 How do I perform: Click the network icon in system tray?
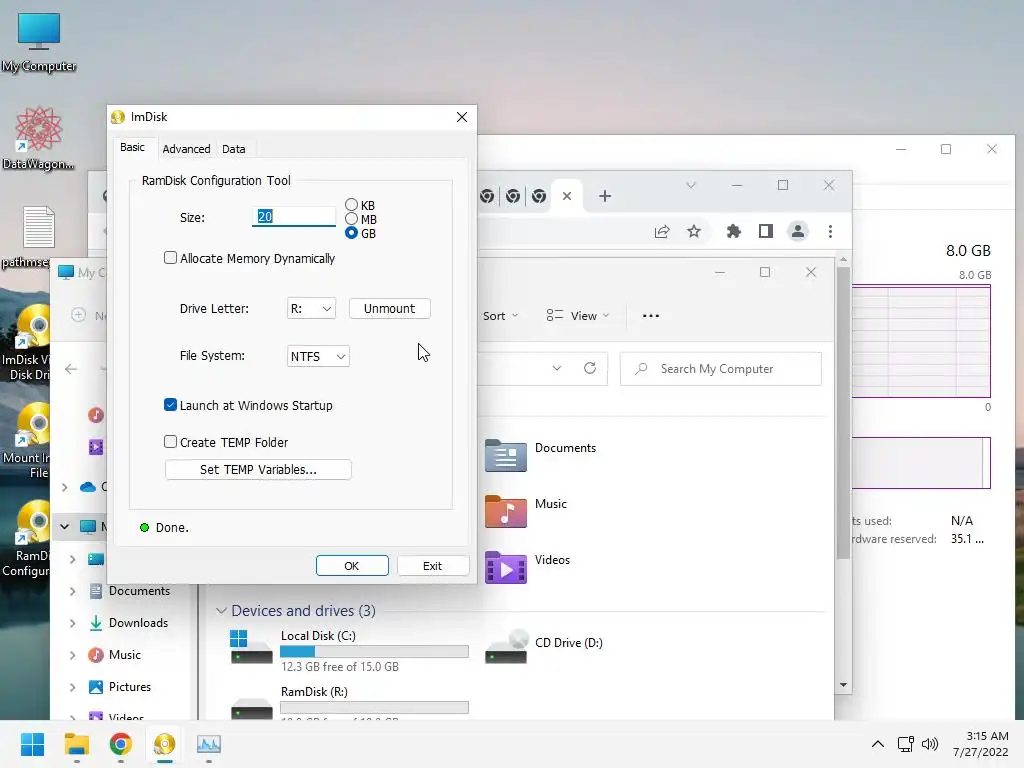pyautogui.click(x=905, y=744)
